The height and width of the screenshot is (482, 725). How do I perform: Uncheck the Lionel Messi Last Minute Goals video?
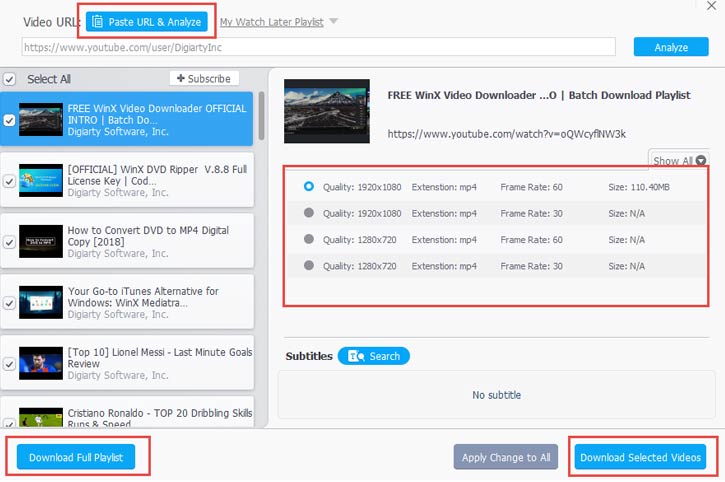(9, 364)
